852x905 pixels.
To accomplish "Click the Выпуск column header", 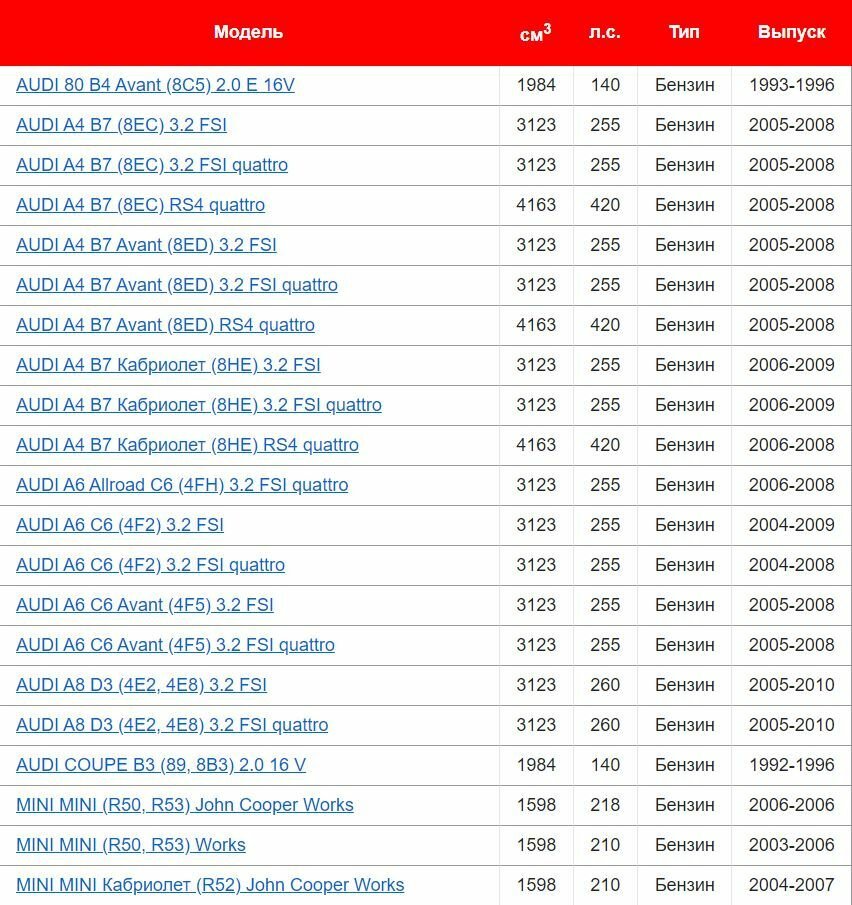I will tap(791, 32).
